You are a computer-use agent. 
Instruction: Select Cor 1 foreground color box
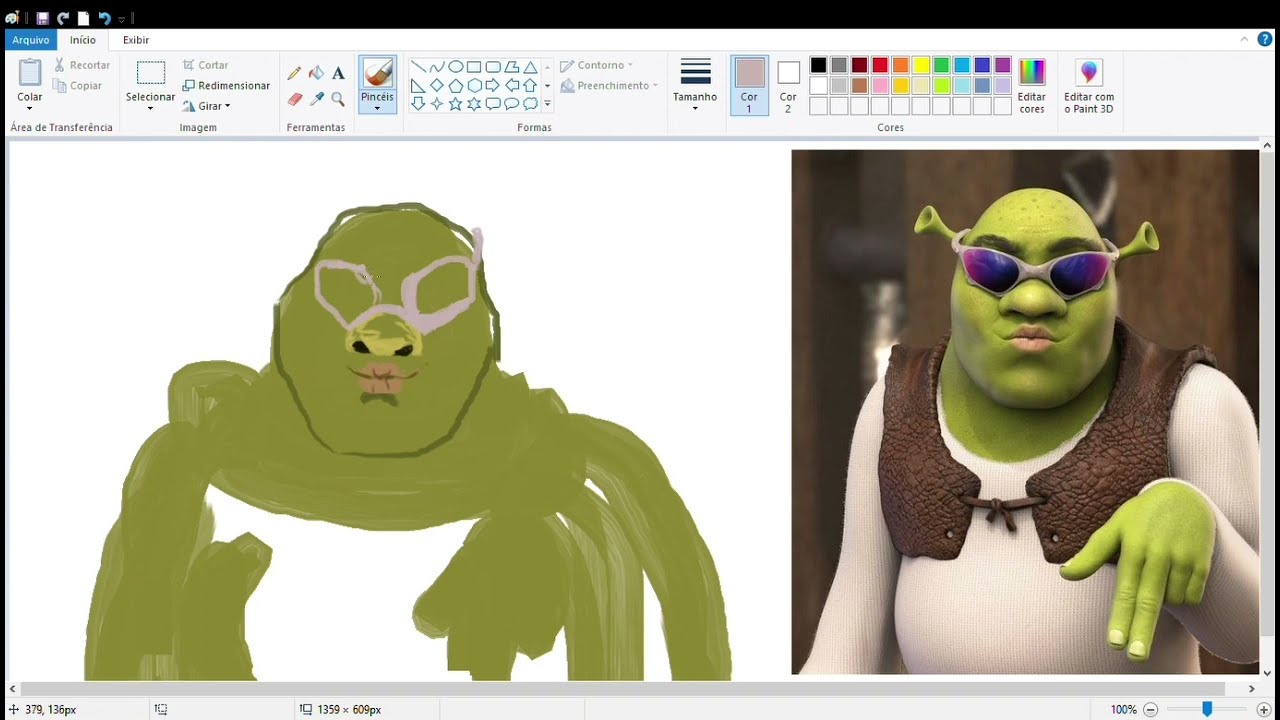click(749, 86)
